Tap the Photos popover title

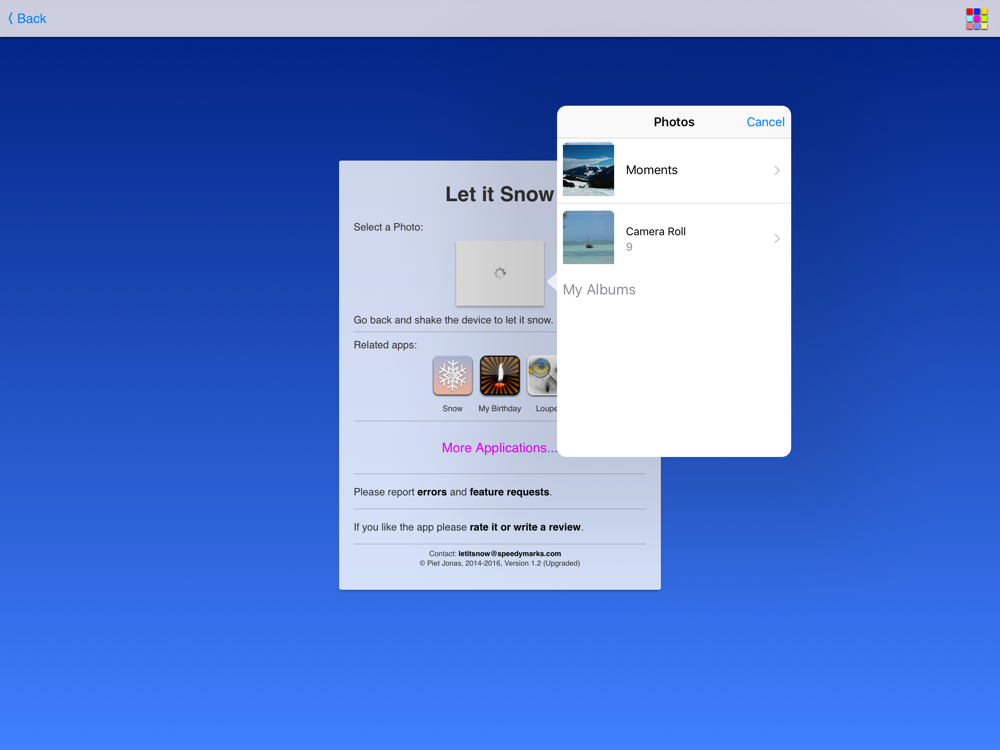[x=674, y=122]
